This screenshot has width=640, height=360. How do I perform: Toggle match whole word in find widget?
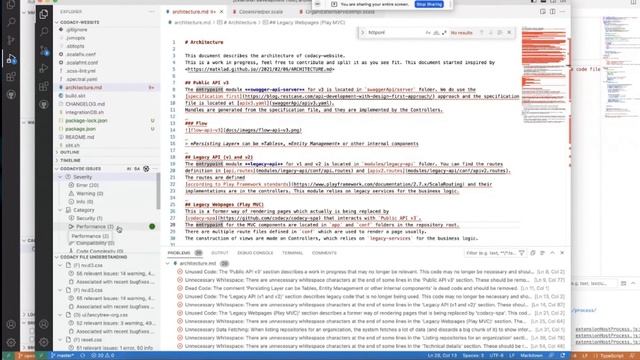[436, 32]
